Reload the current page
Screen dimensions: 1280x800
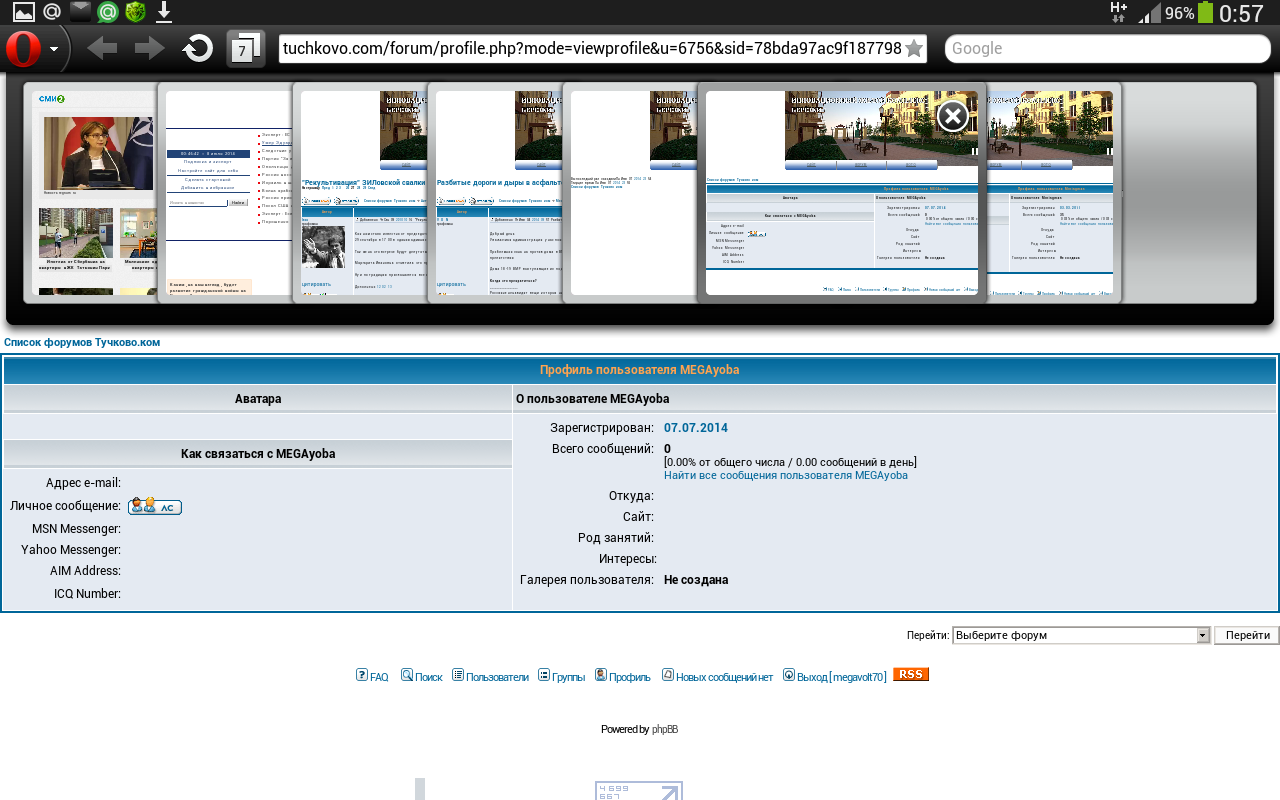point(198,48)
